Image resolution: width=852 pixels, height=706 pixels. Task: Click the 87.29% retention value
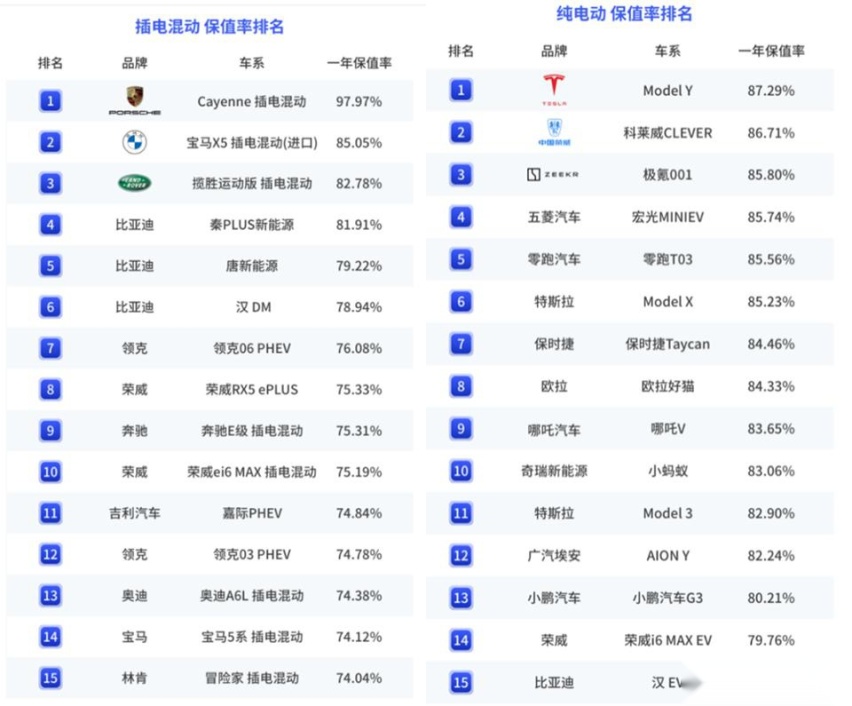point(770,90)
